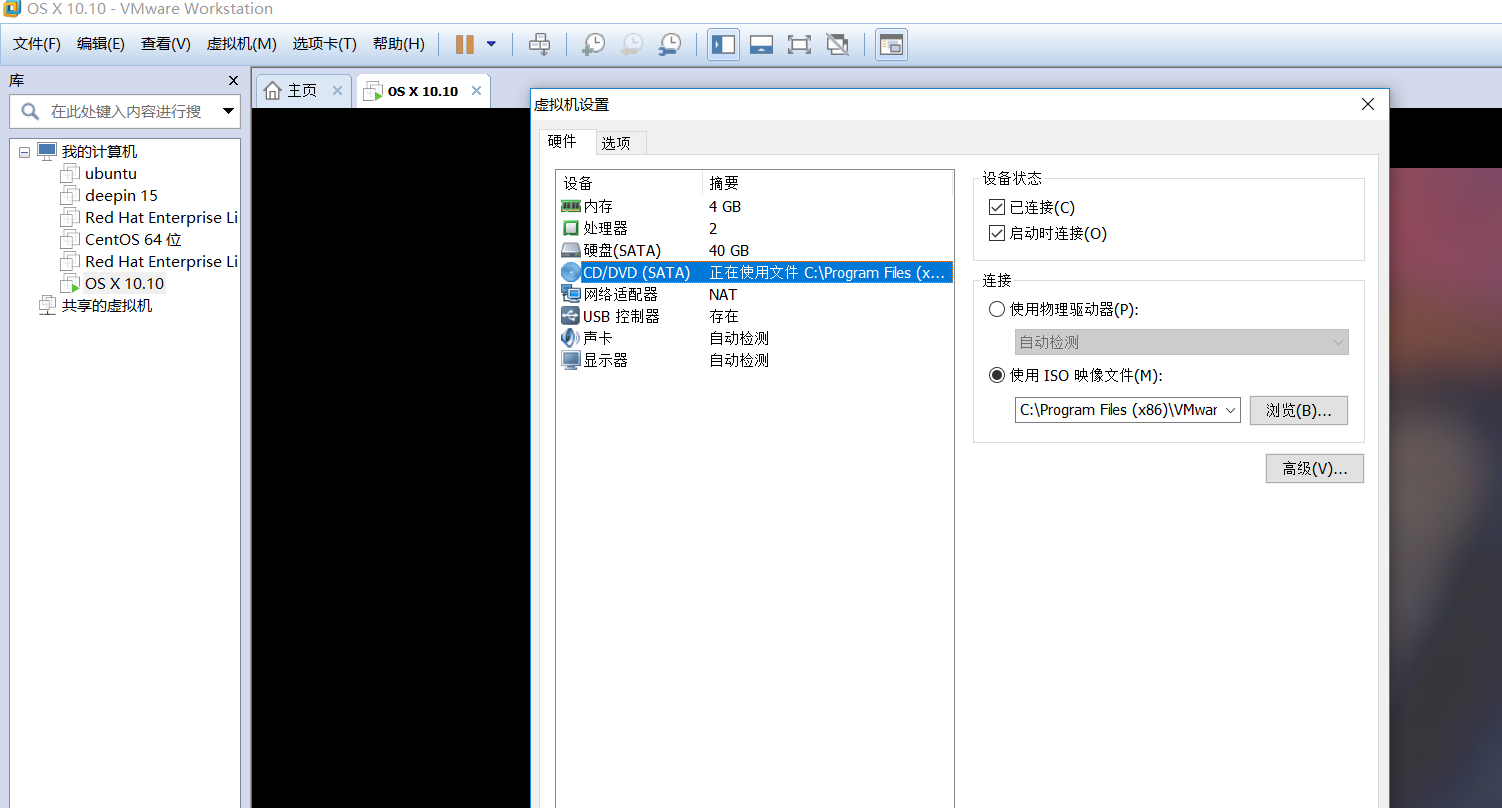Screen dimensions: 1502x808
Task: Close the OS X 10.10 tab
Action: (x=477, y=90)
